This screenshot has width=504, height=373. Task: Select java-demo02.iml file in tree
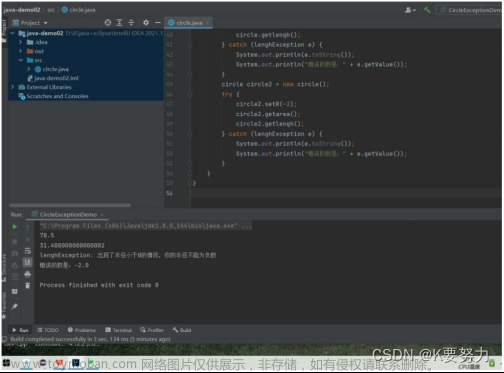53,78
